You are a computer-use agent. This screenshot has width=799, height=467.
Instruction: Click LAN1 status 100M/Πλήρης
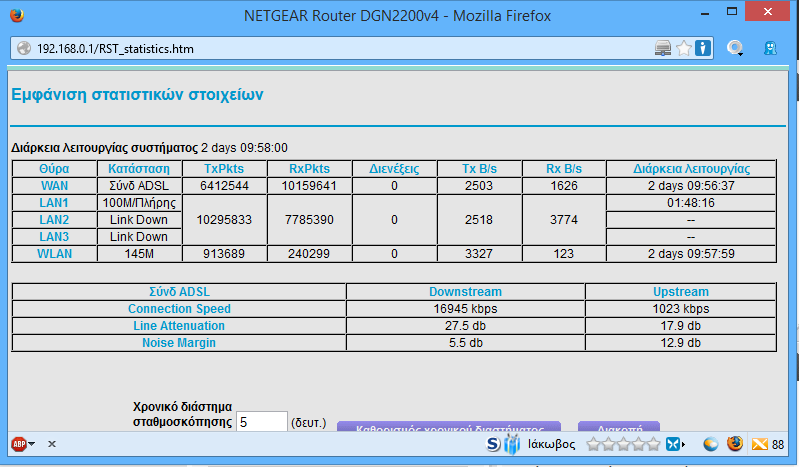(x=139, y=203)
